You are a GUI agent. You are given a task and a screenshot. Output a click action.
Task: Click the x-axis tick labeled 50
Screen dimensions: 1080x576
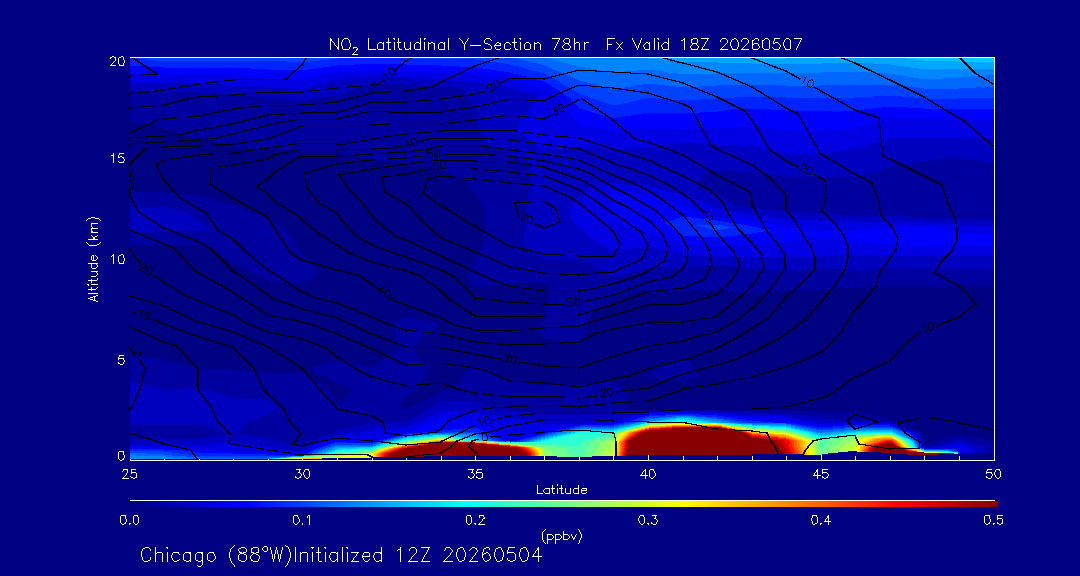click(x=993, y=474)
